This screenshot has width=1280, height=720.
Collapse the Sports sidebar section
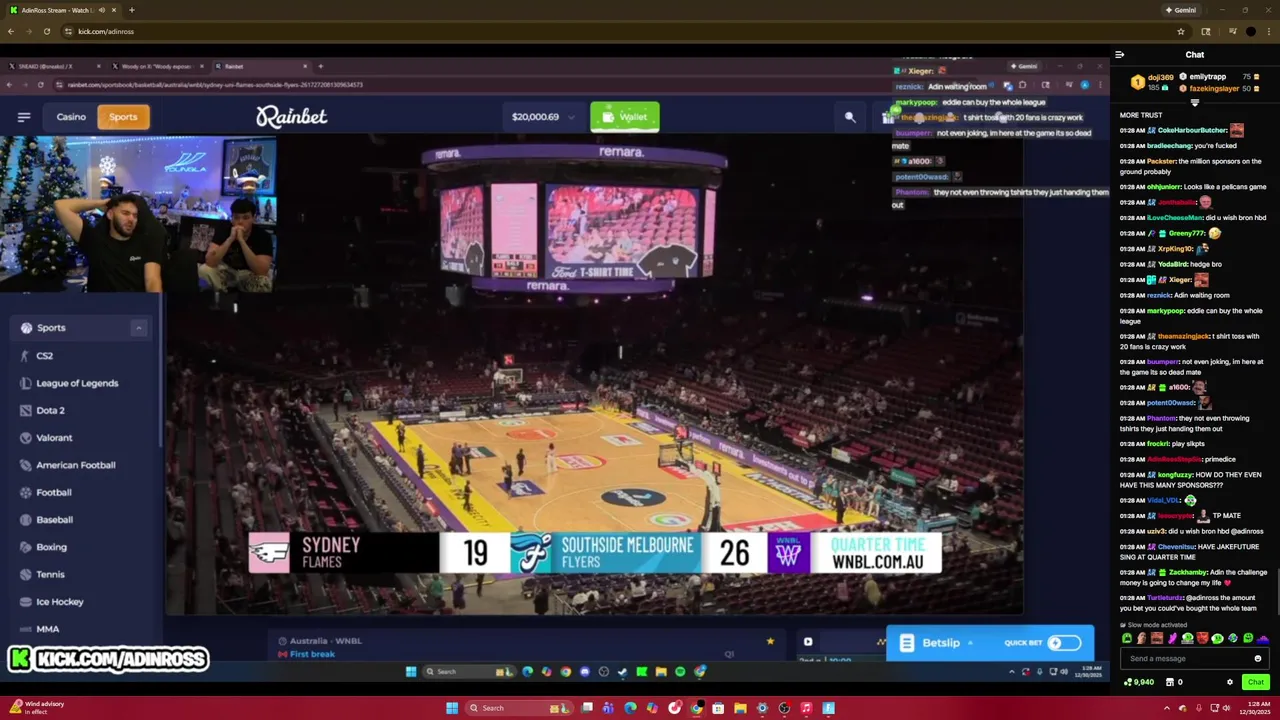[139, 328]
